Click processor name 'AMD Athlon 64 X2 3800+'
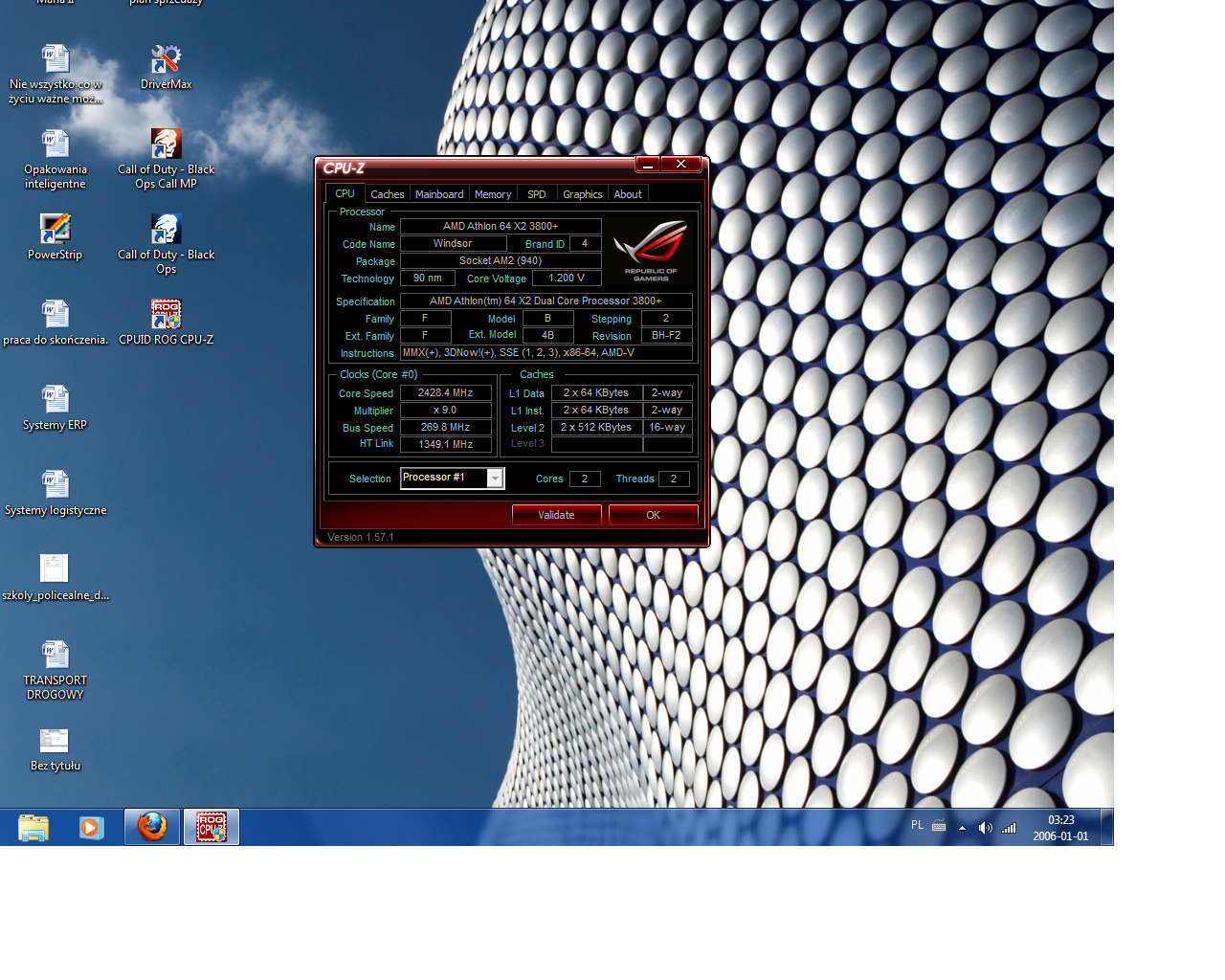The height and width of the screenshot is (980, 1225). tap(501, 226)
